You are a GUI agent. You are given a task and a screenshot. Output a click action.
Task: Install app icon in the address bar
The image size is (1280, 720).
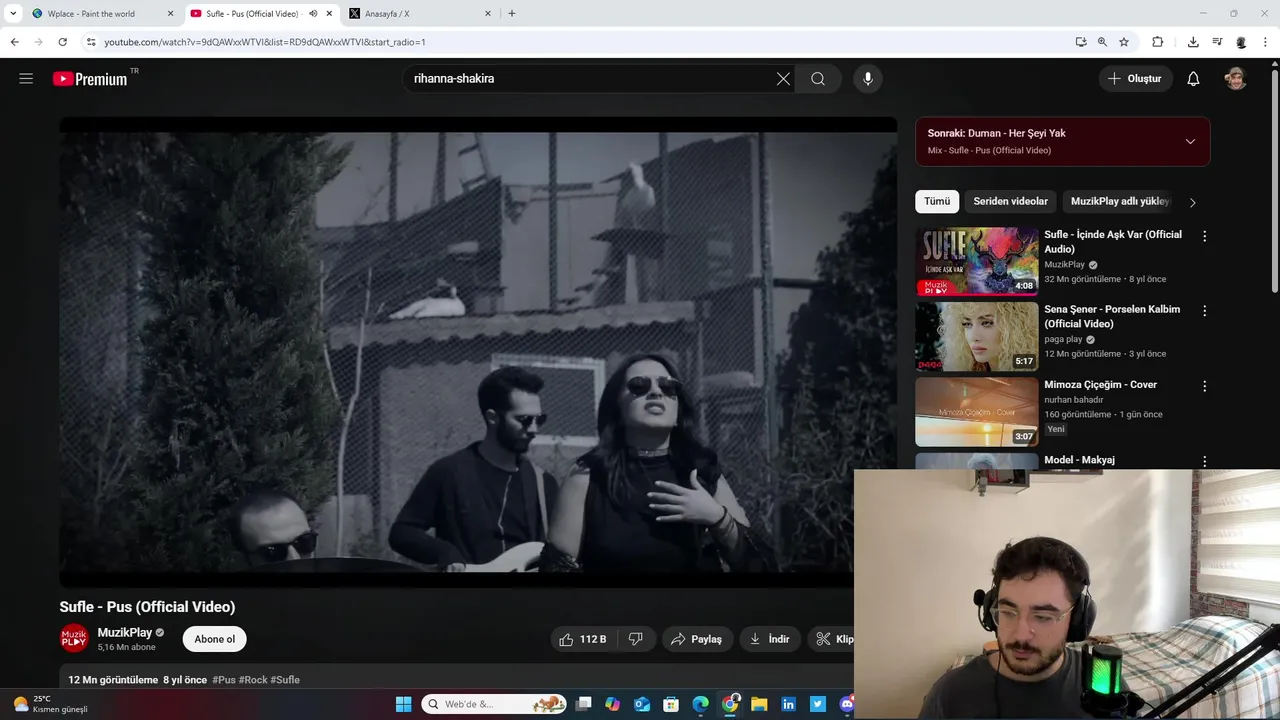pos(1081,42)
